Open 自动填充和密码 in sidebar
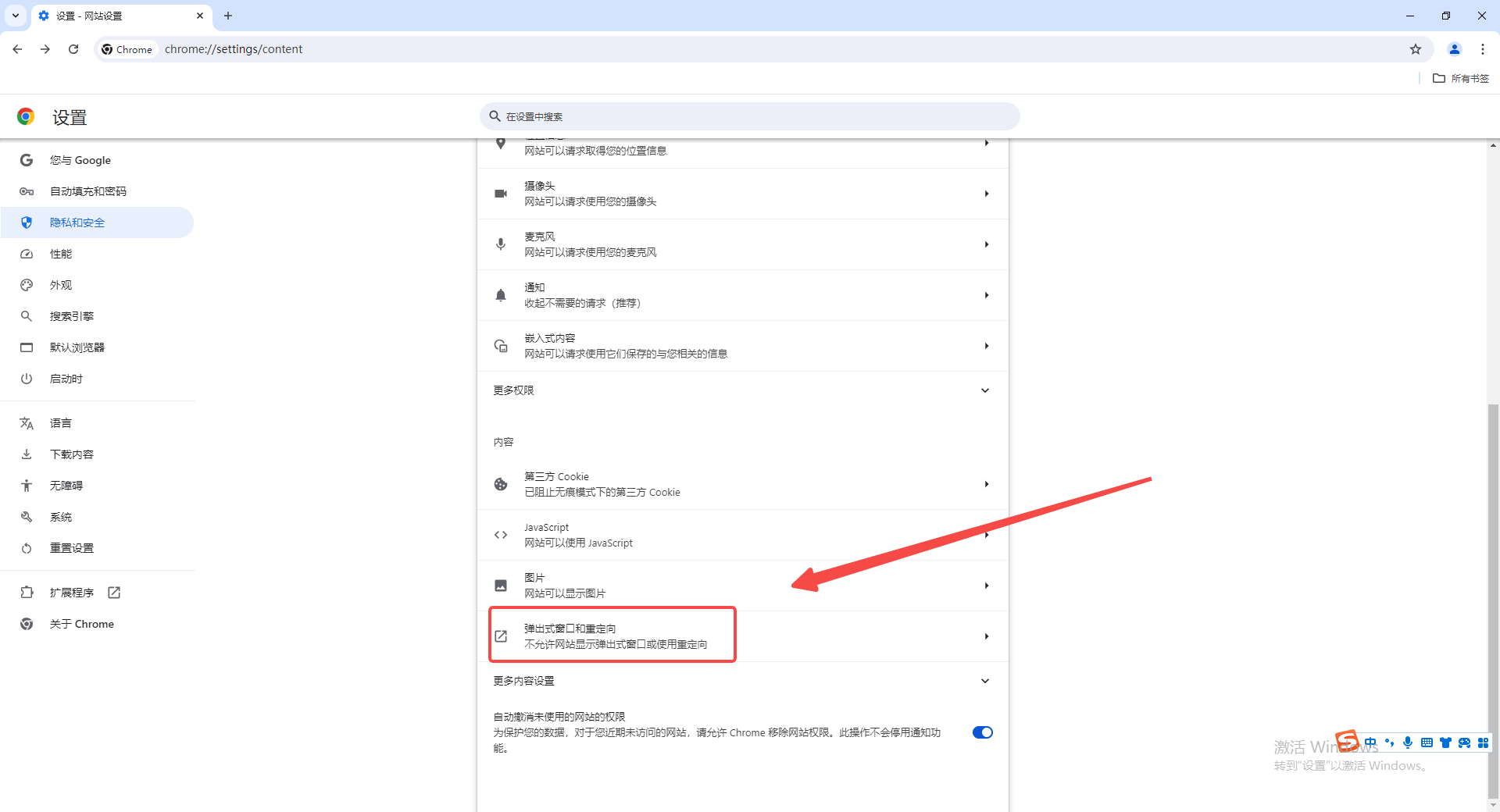 [x=98, y=191]
